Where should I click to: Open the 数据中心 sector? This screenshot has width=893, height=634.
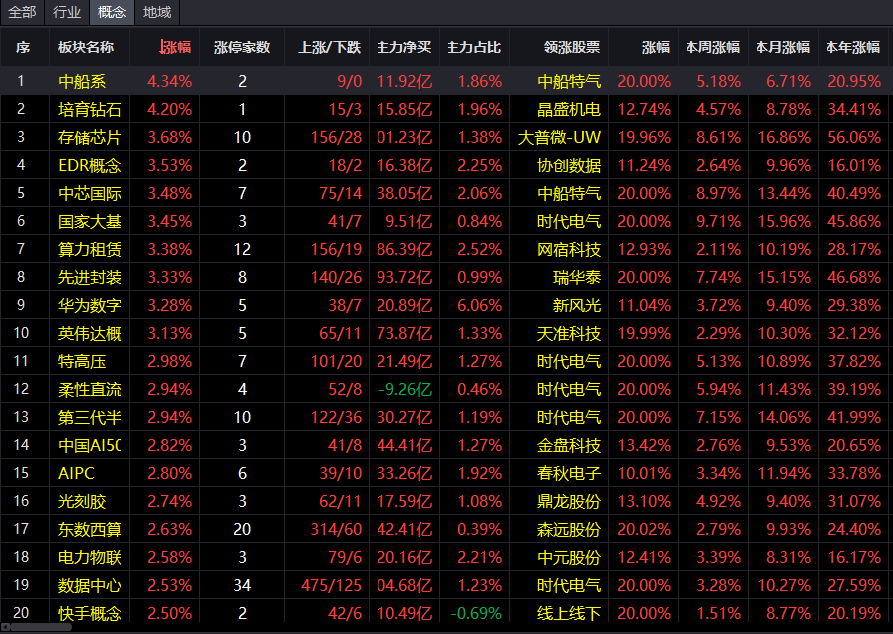point(89,585)
